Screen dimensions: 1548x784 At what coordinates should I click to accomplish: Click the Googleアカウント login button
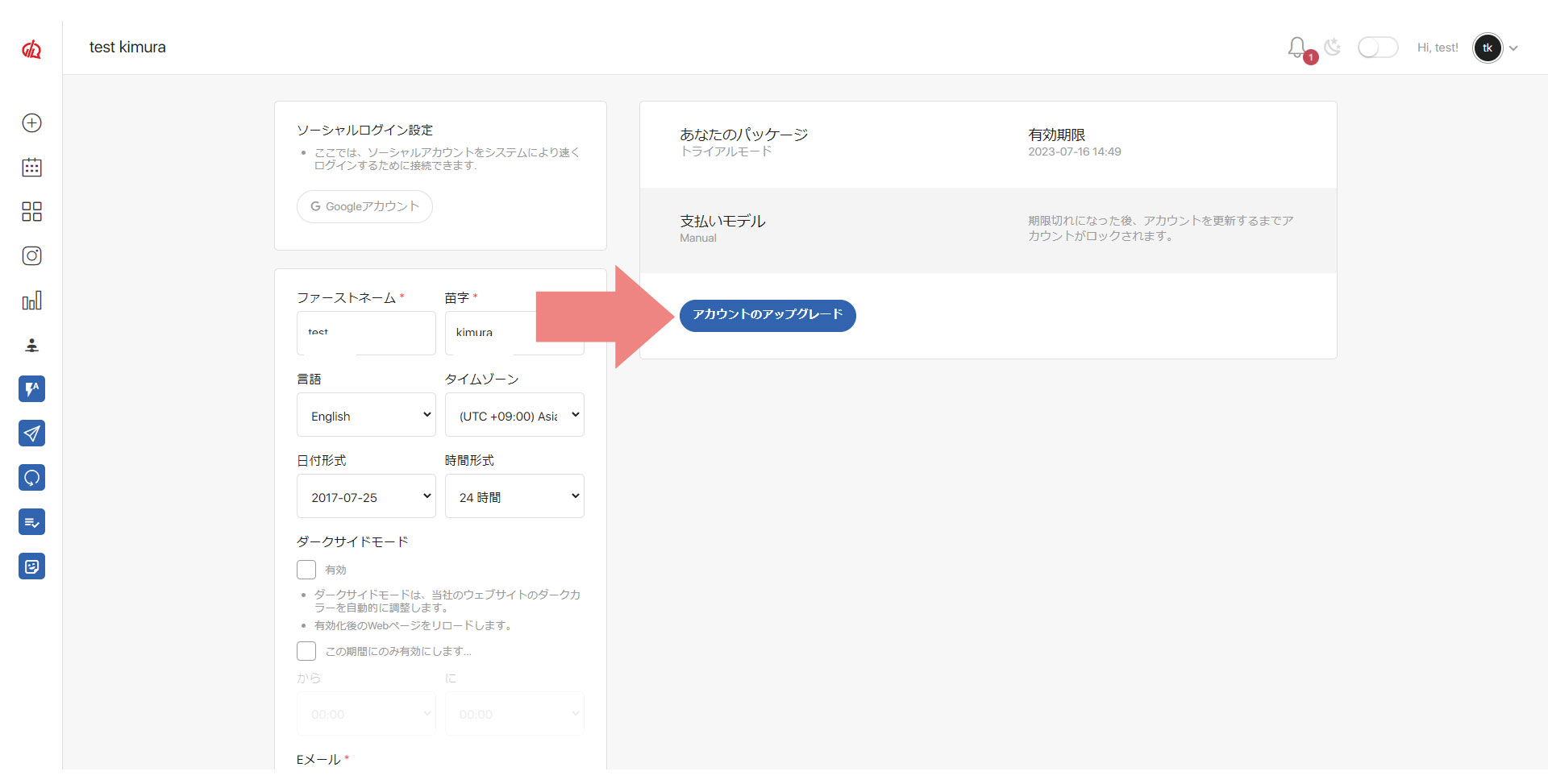[364, 207]
